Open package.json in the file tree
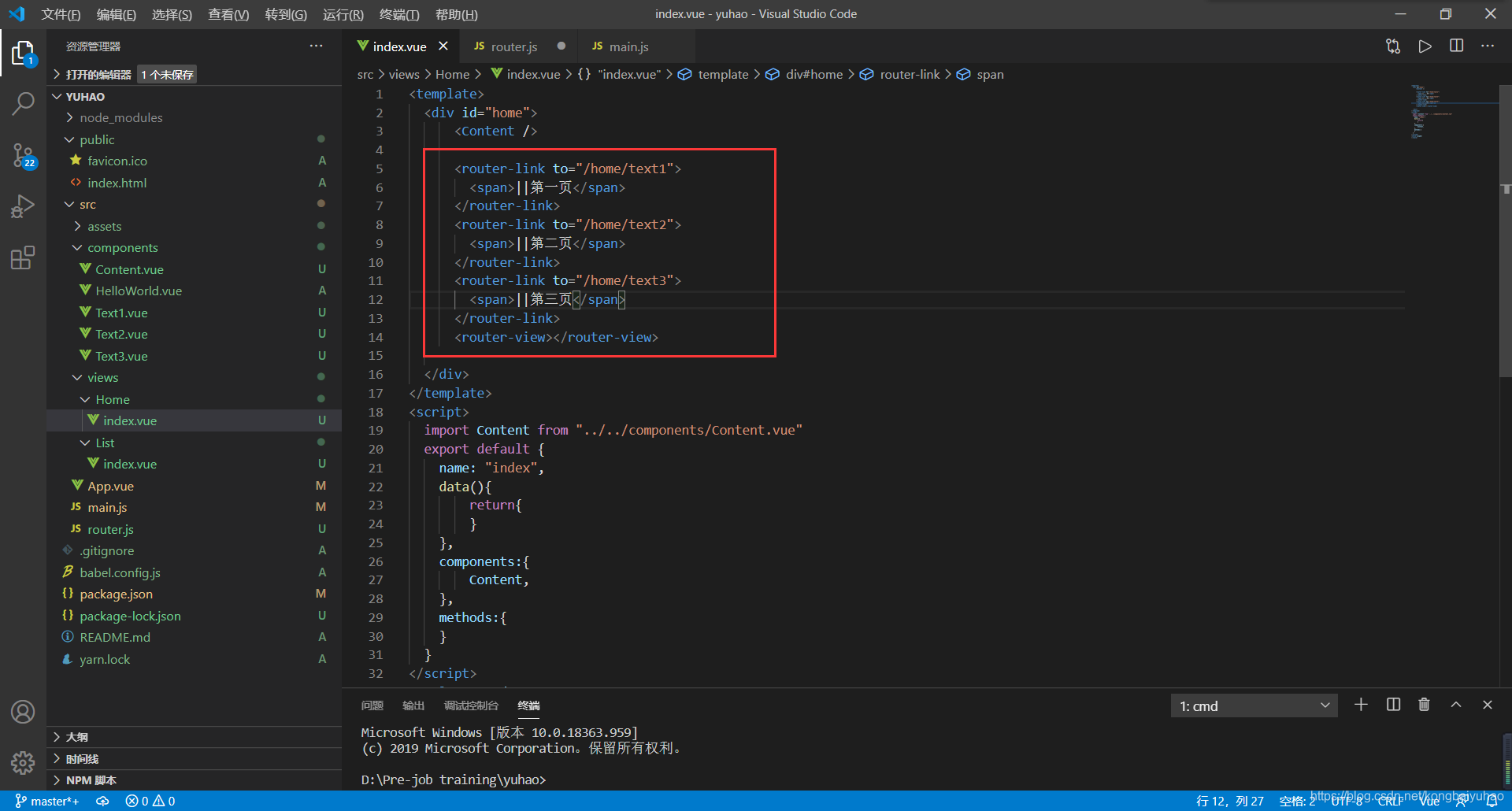 pos(195,594)
